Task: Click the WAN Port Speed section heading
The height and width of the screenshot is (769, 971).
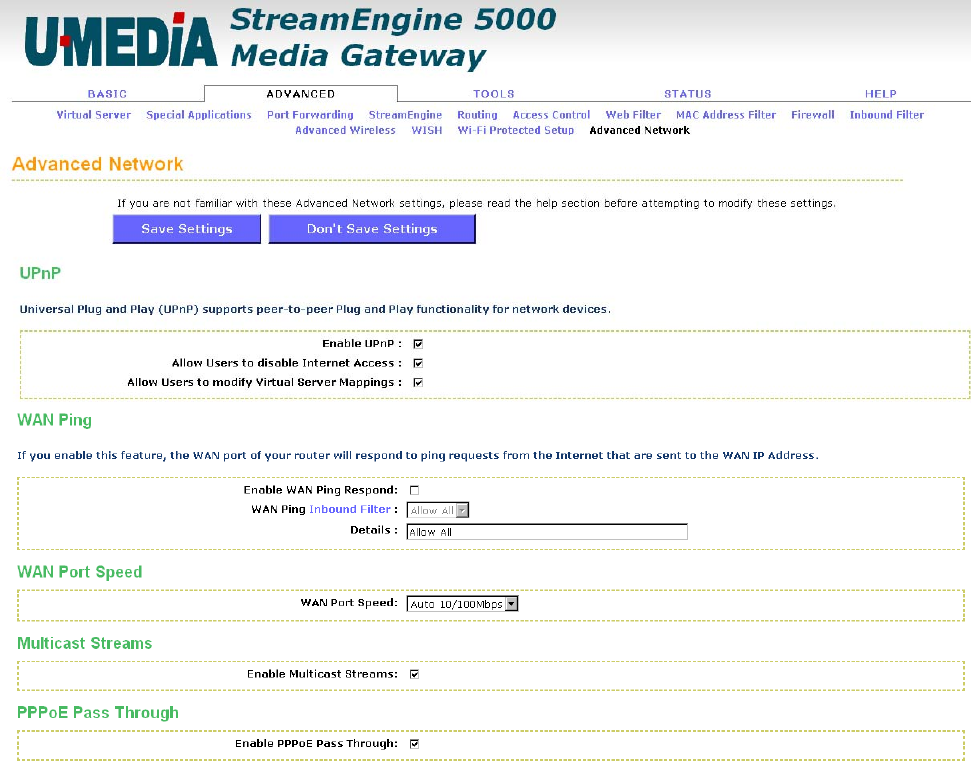Action: (x=79, y=571)
